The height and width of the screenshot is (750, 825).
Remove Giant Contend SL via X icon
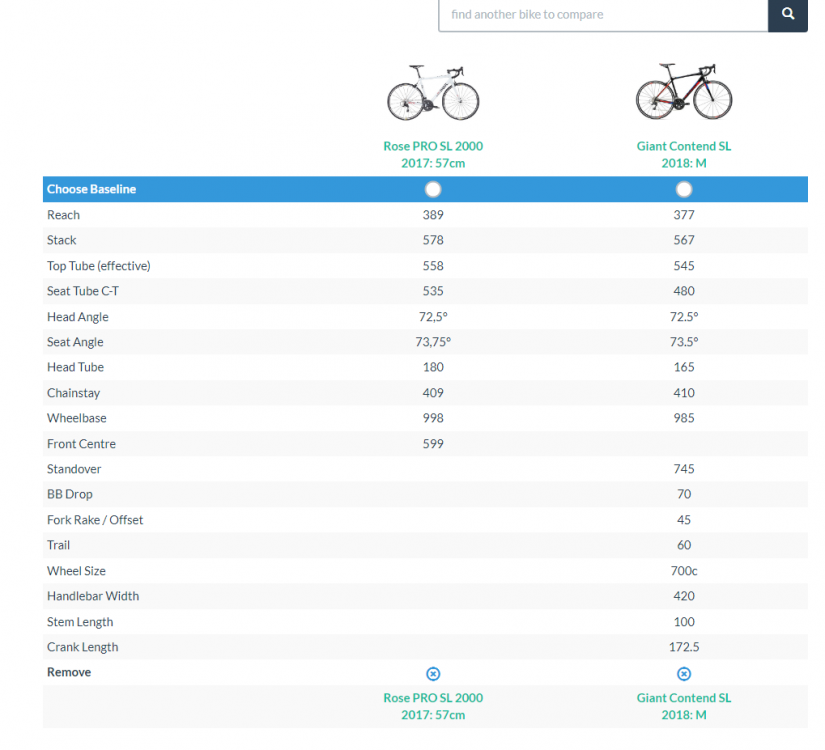point(683,674)
